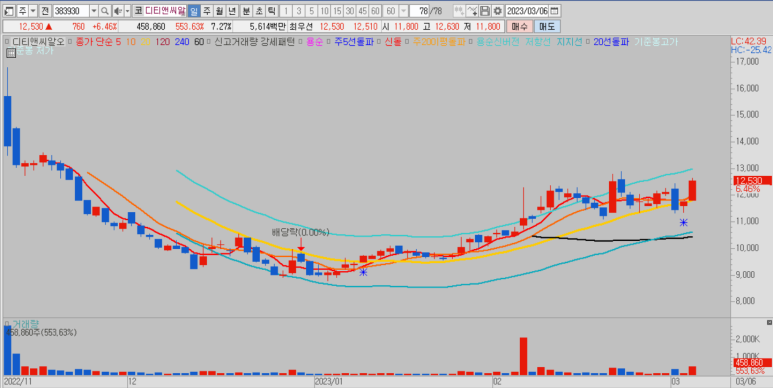Expand the stock code history dropdown
The image size is (773, 388).
coord(94,11)
